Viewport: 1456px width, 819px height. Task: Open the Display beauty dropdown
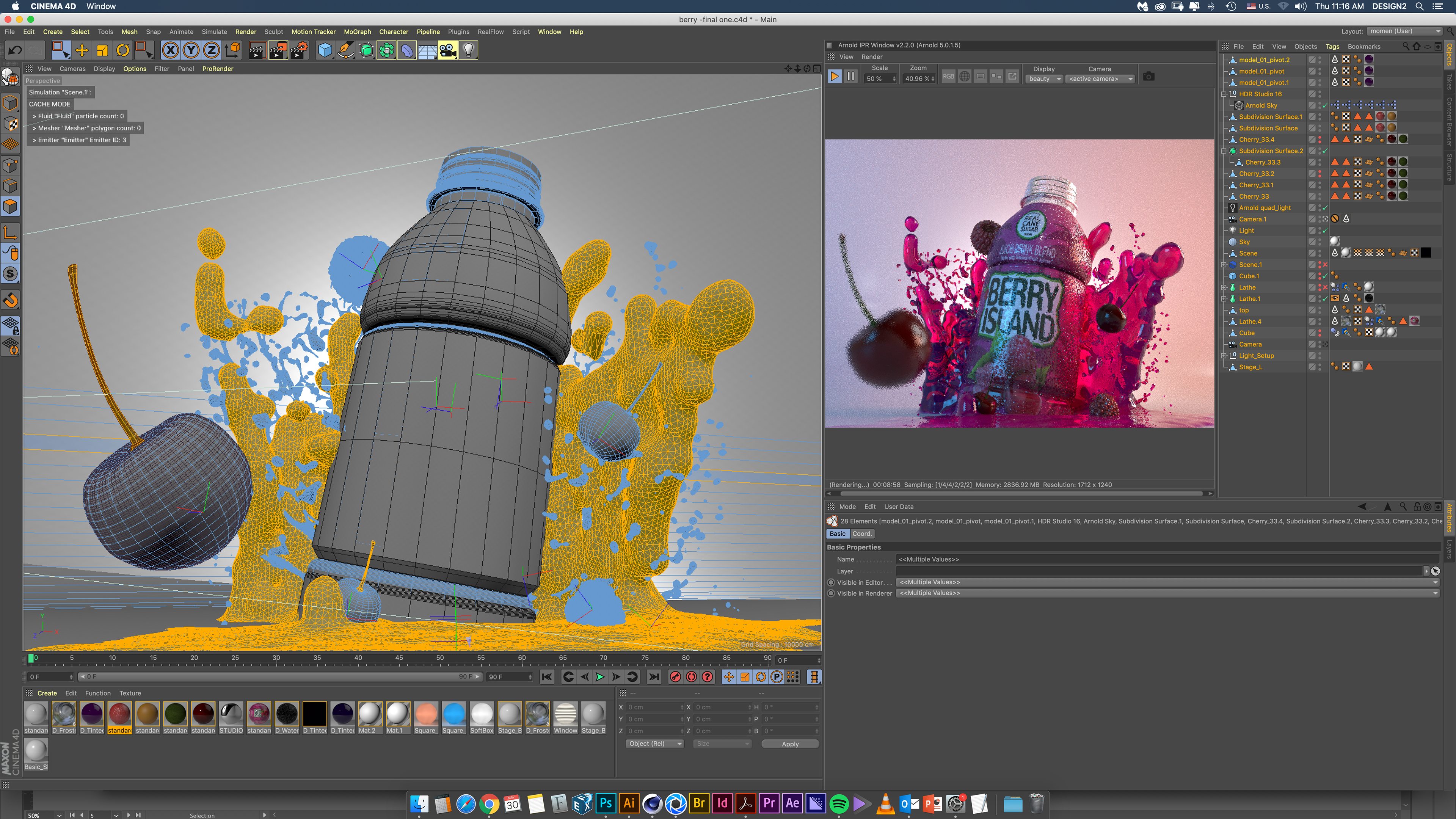click(1044, 78)
